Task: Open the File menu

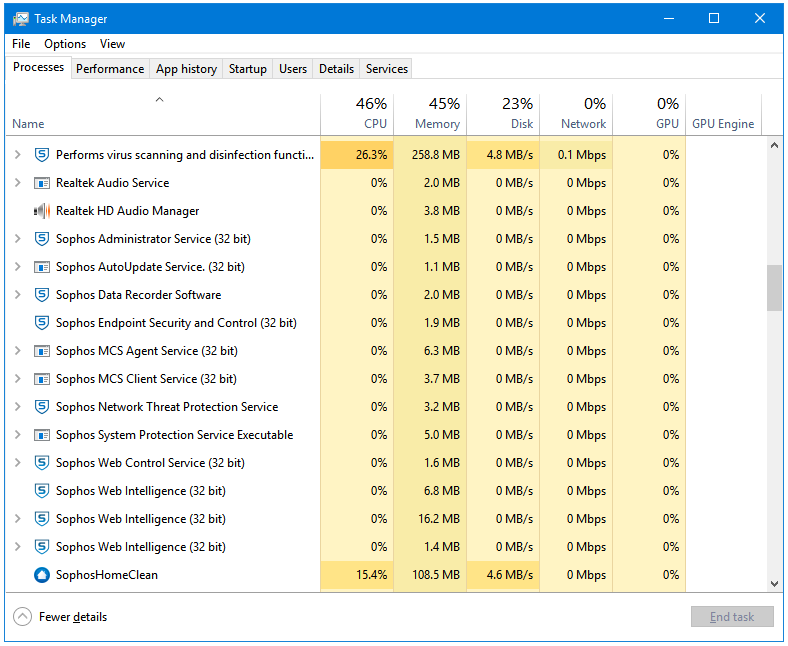Action: (x=21, y=44)
